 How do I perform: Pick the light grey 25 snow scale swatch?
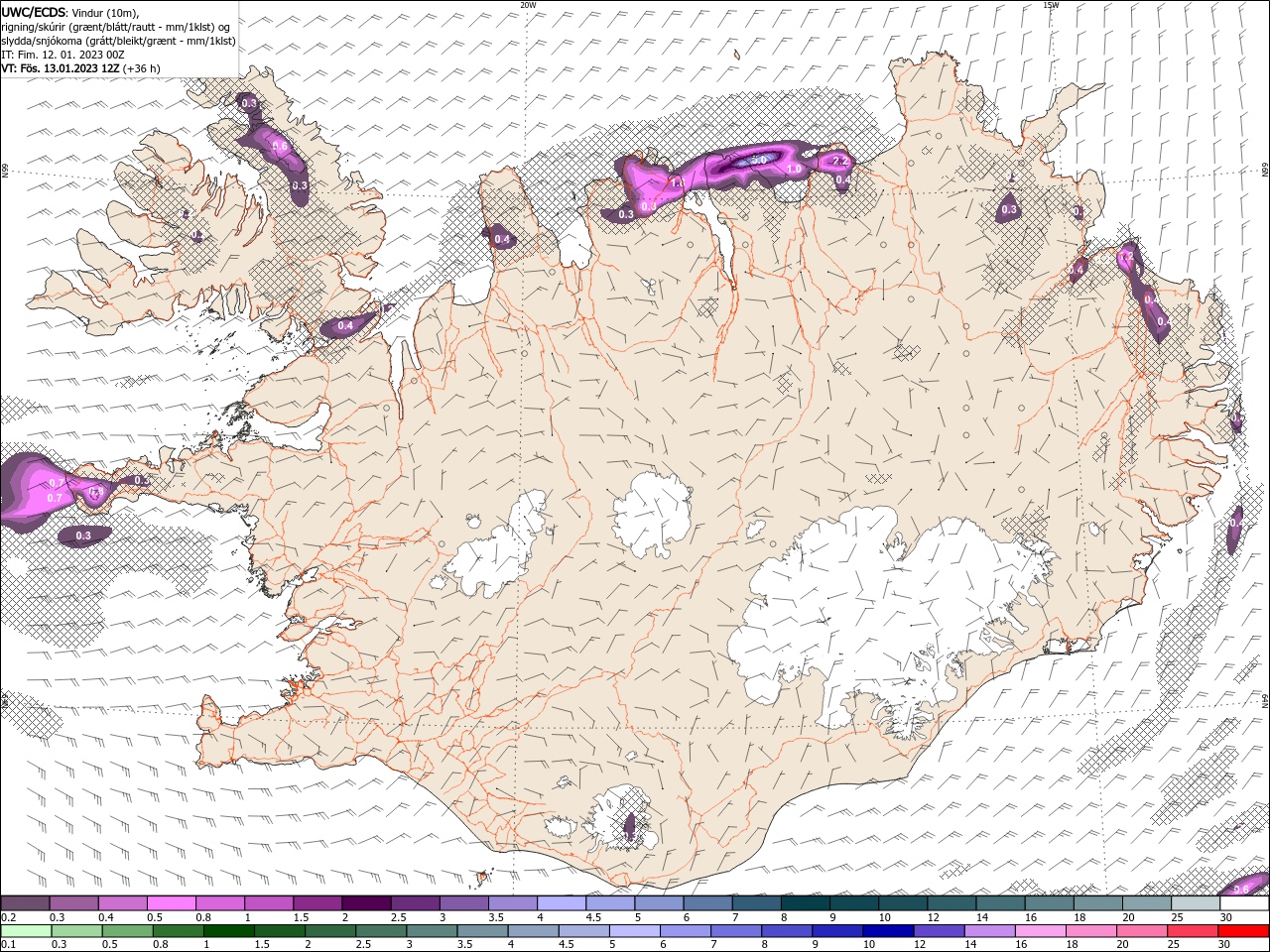click(x=1196, y=903)
